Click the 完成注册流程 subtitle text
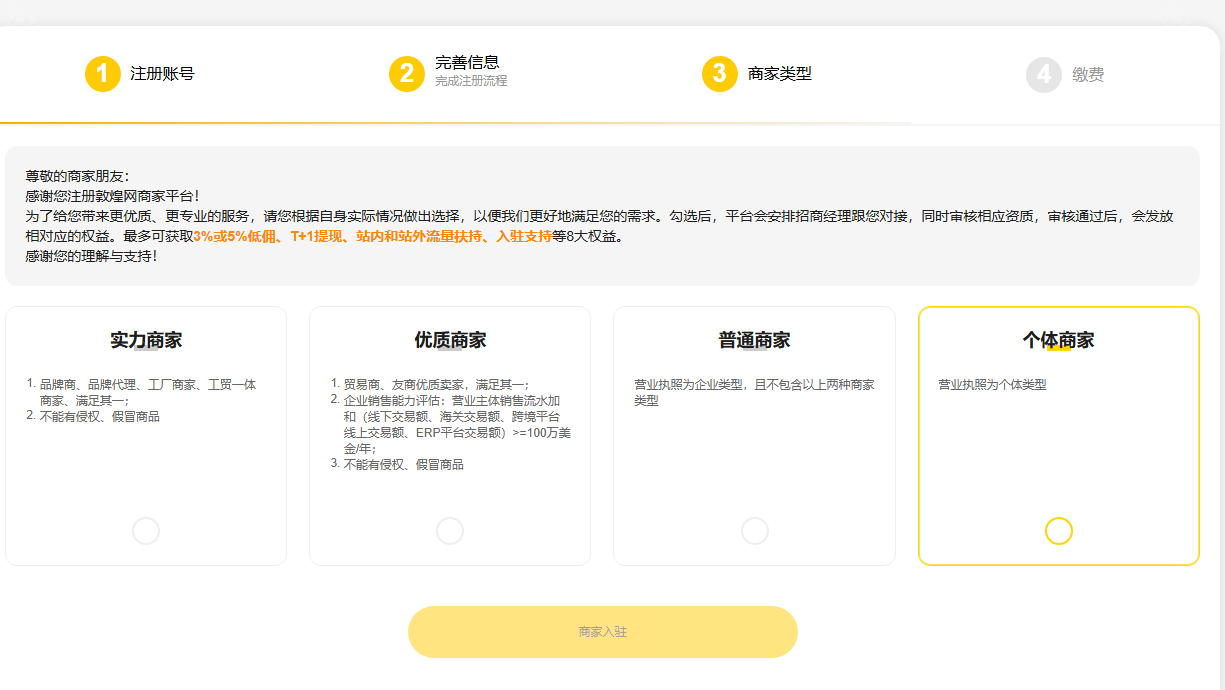The height and width of the screenshot is (690, 1225). 471,81
